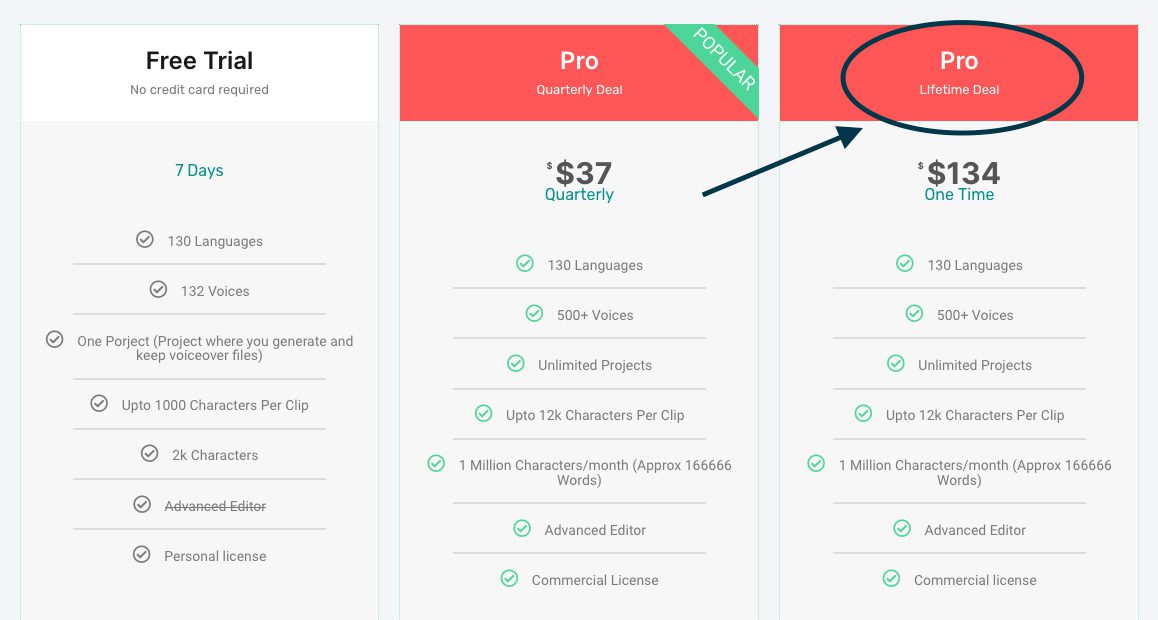Click the One Porject feature description
This screenshot has height=620, width=1158.
[215, 348]
